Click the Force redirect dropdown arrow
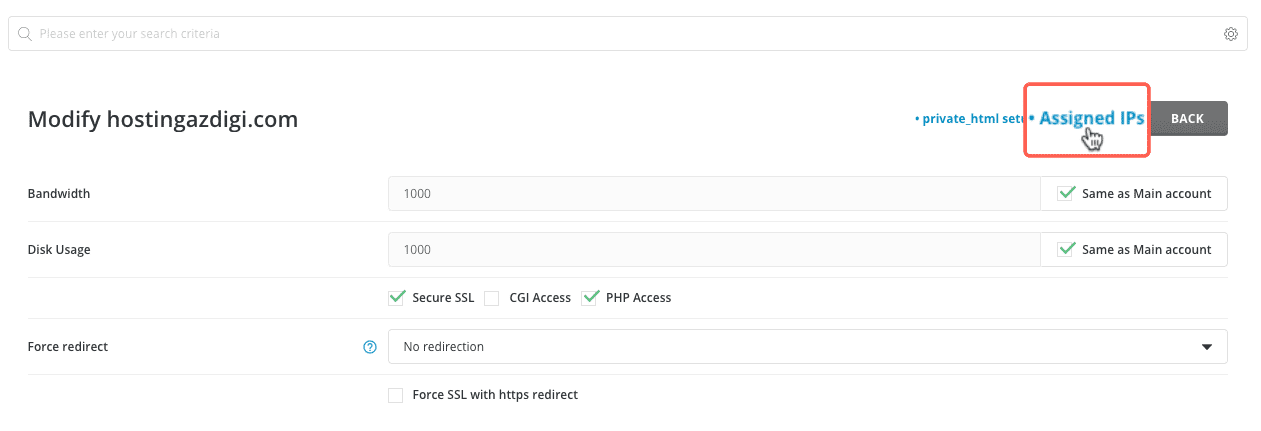The width and height of the screenshot is (1261, 431). click(1206, 347)
